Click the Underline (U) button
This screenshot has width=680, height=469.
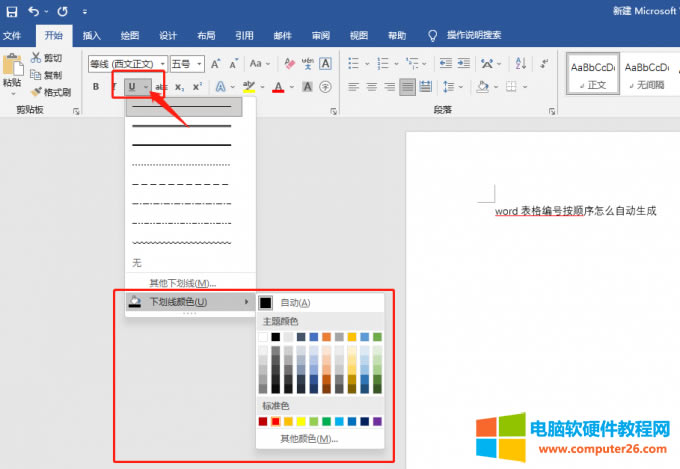(x=132, y=87)
